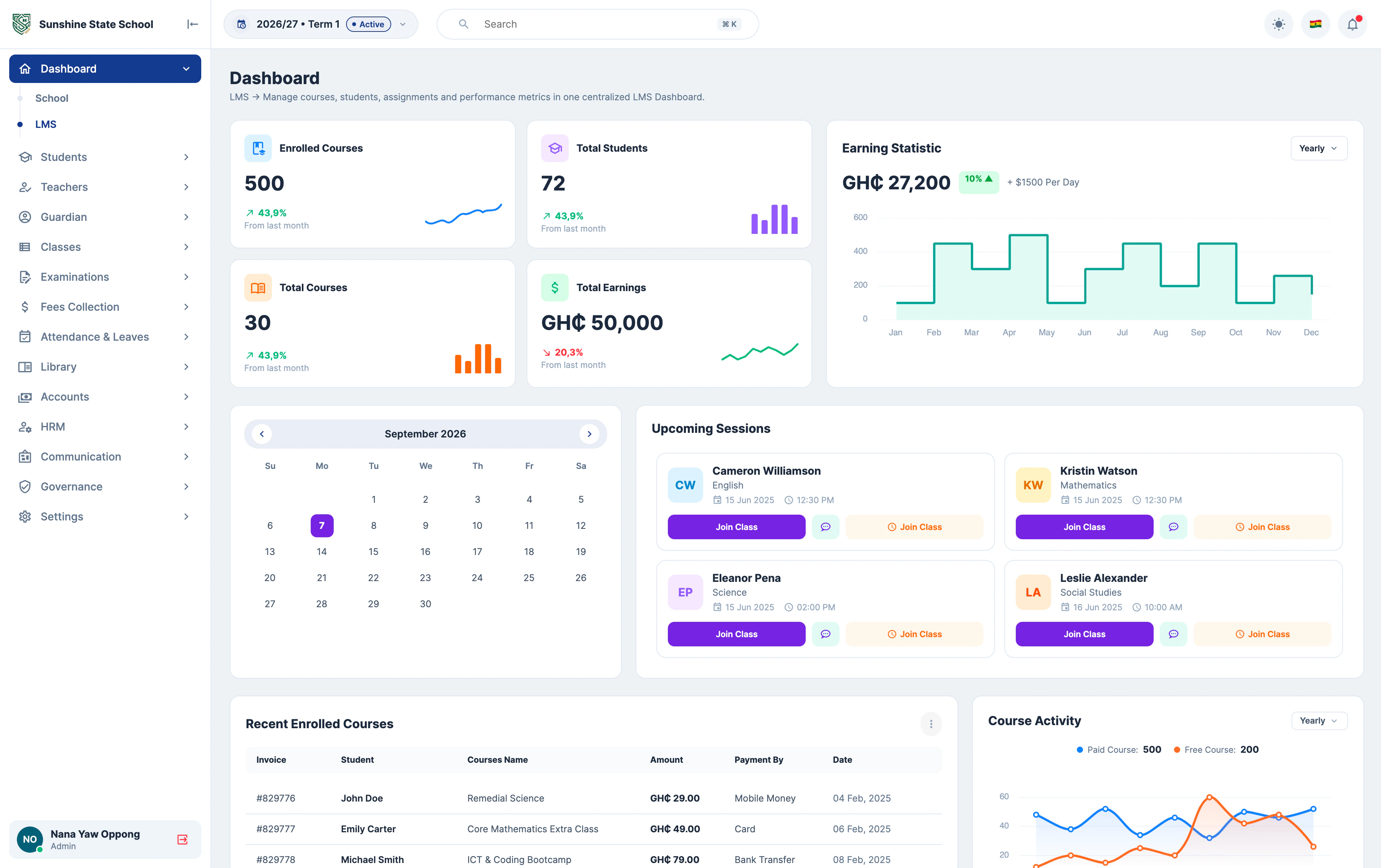Click the John Doe student name
1381x868 pixels.
point(362,798)
